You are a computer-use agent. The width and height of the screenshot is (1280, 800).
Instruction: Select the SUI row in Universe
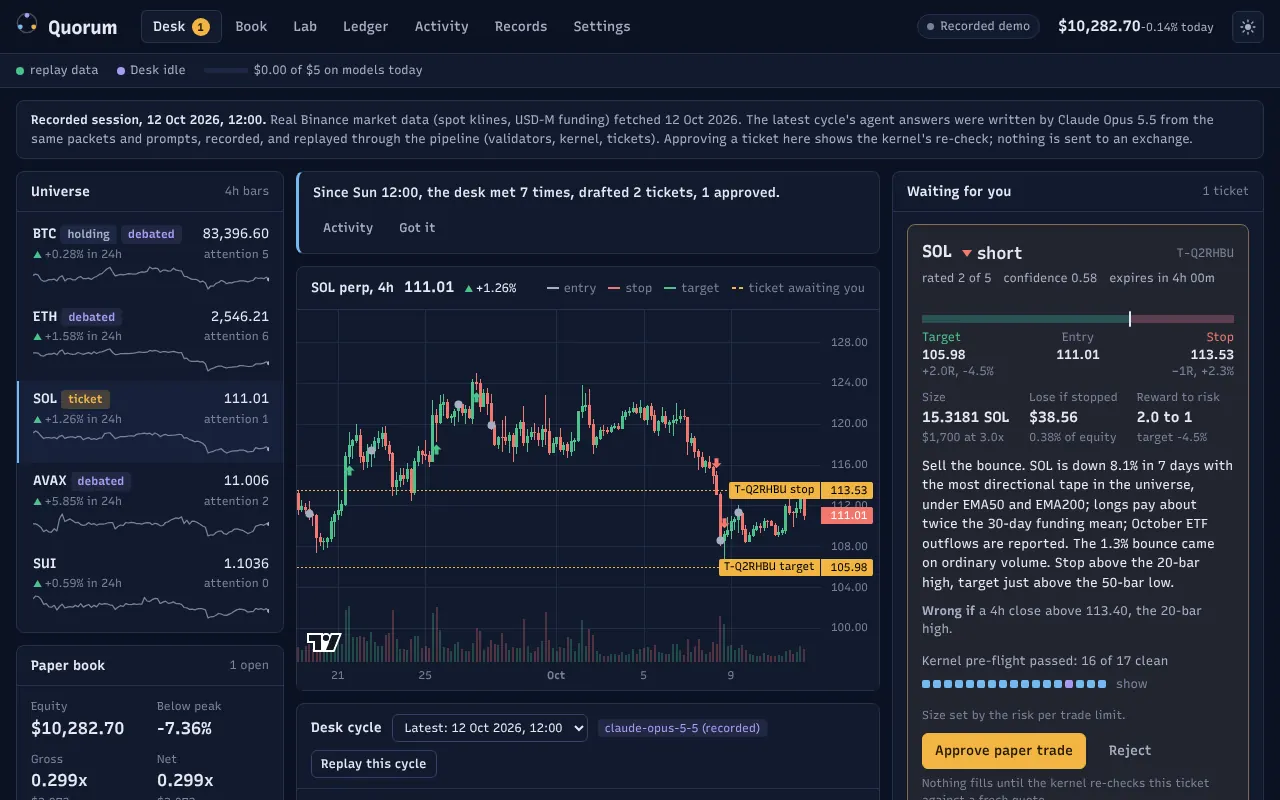pyautogui.click(x=150, y=586)
